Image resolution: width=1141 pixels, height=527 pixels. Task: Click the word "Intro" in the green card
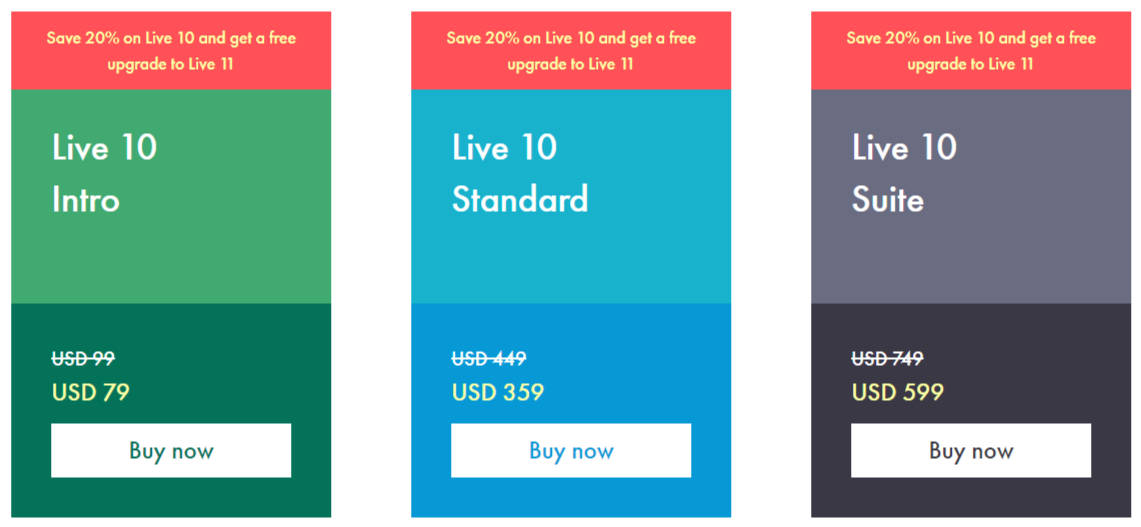point(86,200)
